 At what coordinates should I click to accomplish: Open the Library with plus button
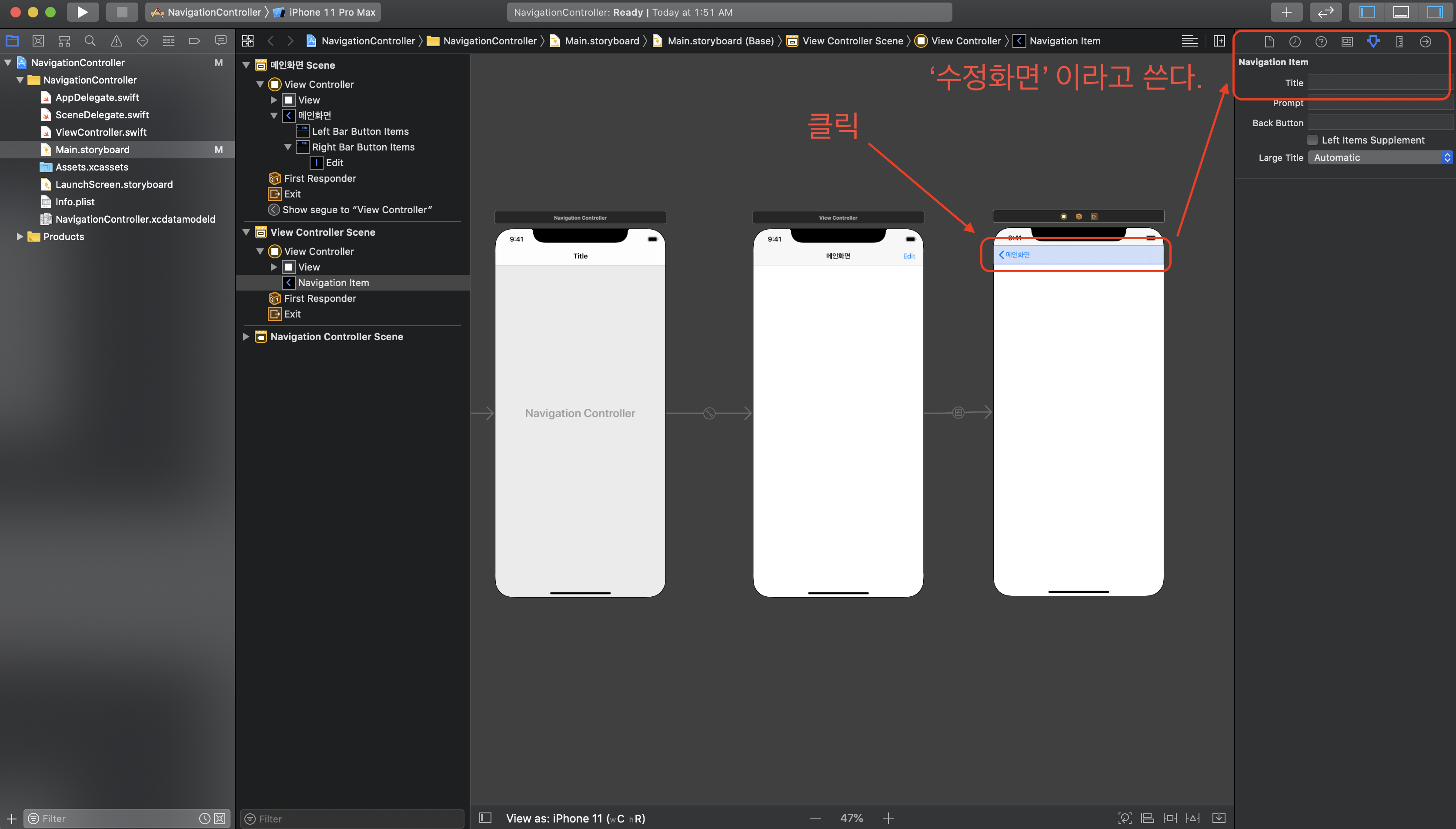(1286, 12)
